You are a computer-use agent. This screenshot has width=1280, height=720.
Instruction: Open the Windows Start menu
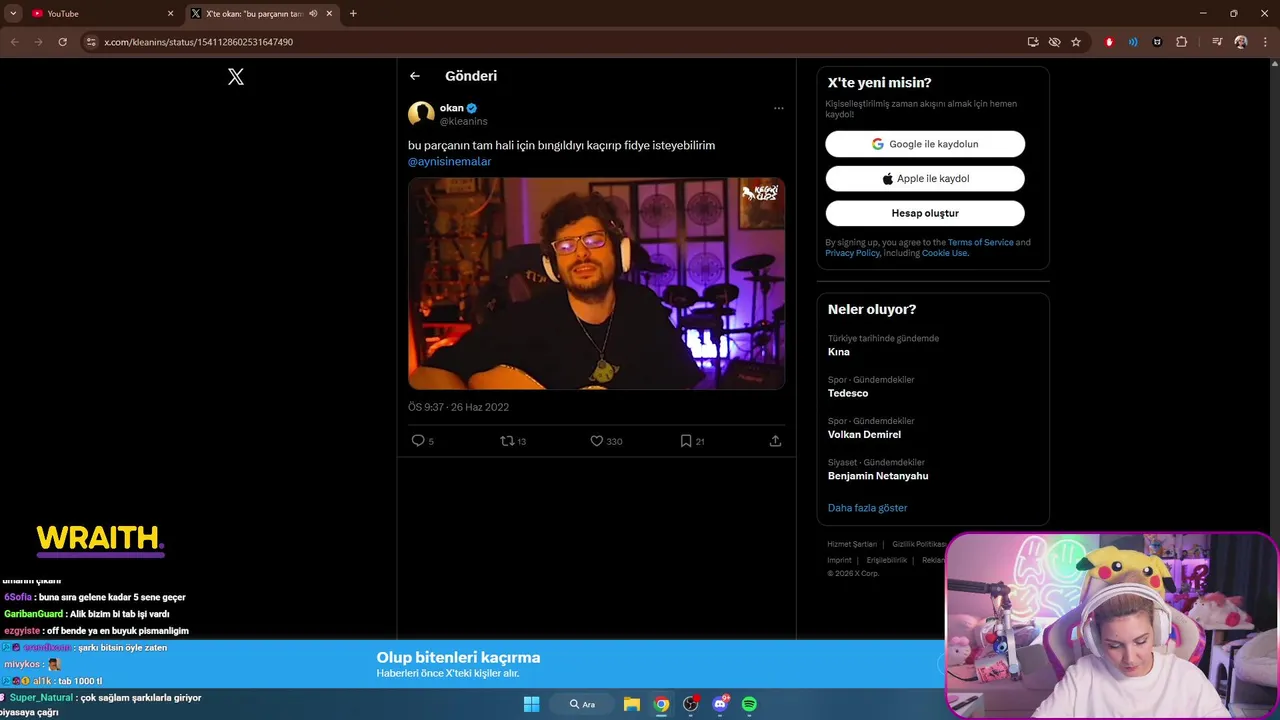pyautogui.click(x=531, y=704)
